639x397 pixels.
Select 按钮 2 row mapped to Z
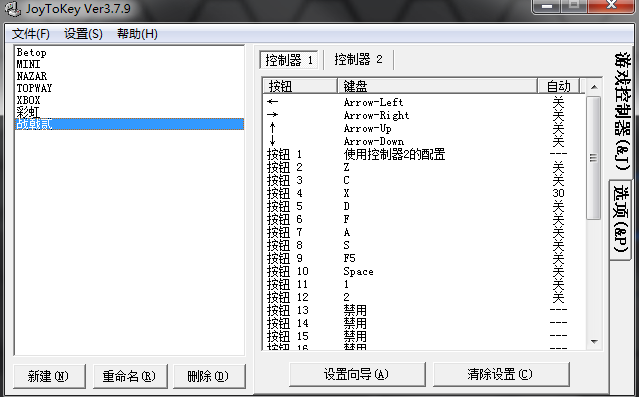(424, 167)
